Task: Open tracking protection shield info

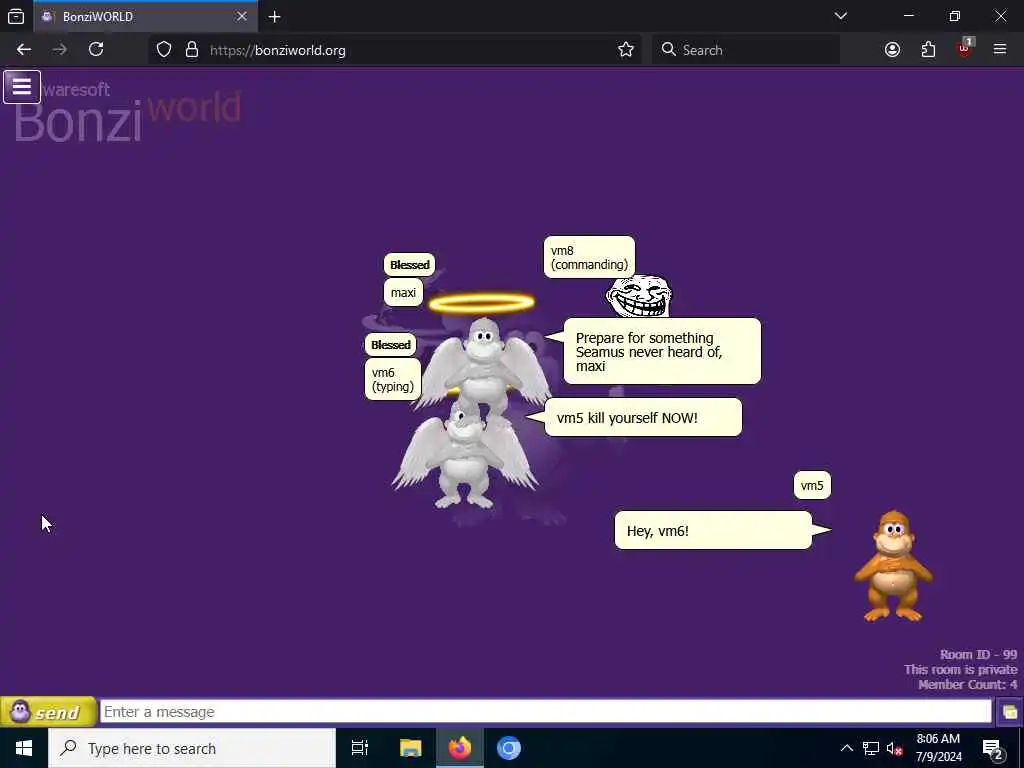Action: 164,50
